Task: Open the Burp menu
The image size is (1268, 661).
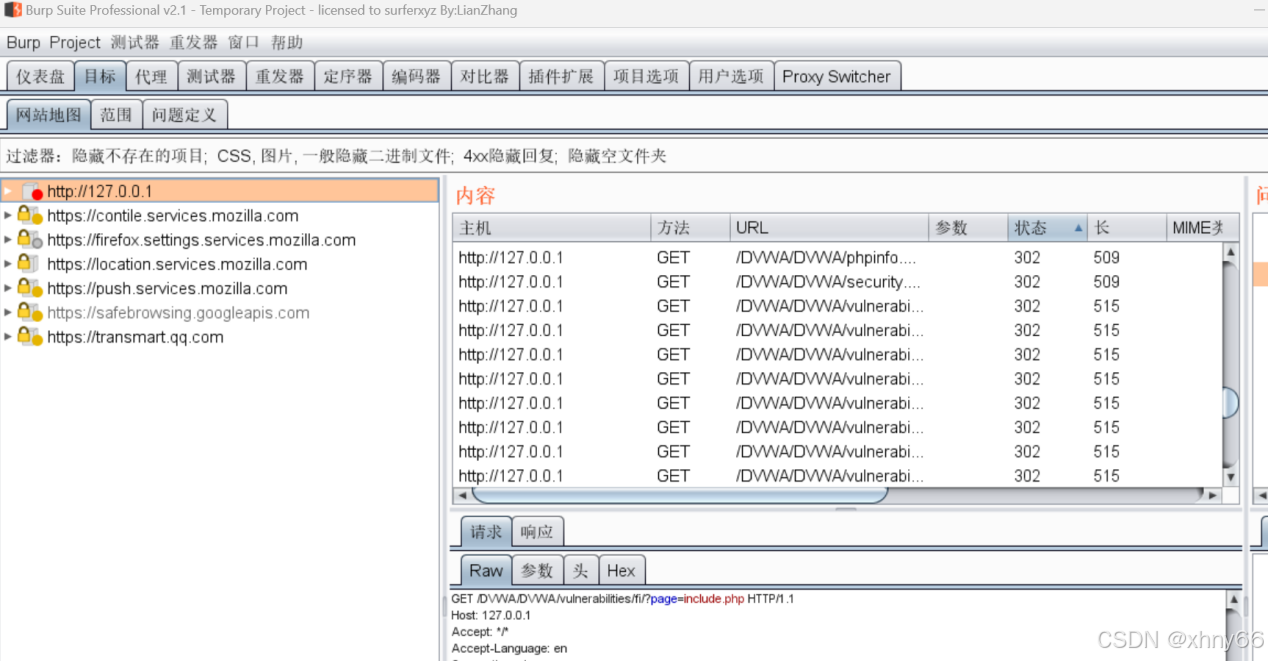Action: 23,42
